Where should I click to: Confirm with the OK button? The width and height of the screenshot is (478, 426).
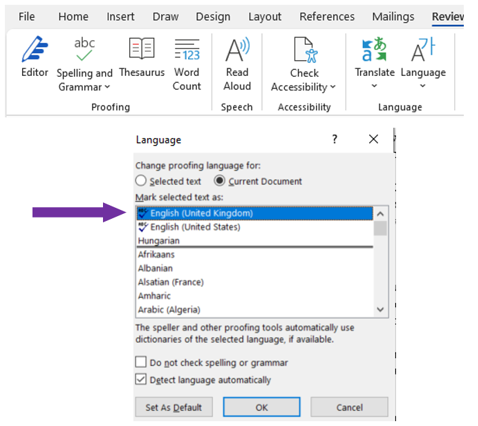[262, 407]
